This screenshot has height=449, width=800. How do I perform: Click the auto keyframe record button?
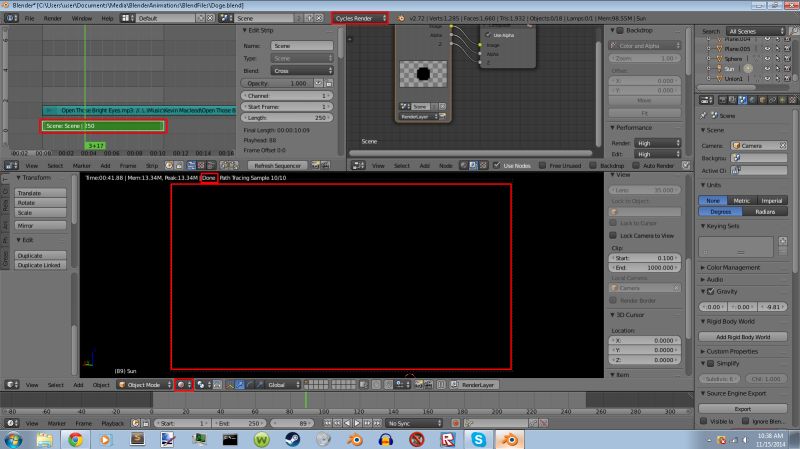[x=456, y=423]
